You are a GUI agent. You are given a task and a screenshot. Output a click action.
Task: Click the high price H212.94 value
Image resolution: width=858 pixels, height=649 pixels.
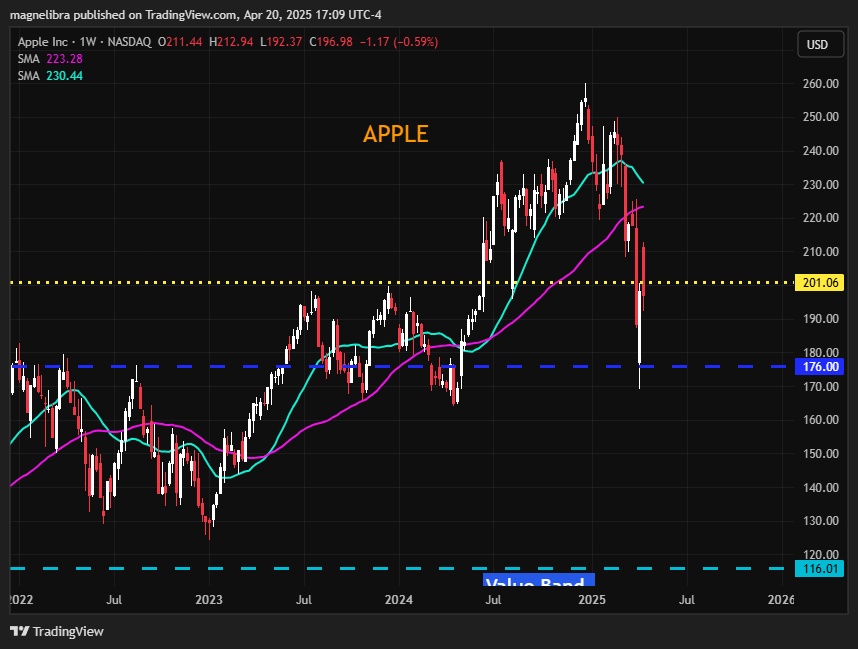click(x=231, y=42)
